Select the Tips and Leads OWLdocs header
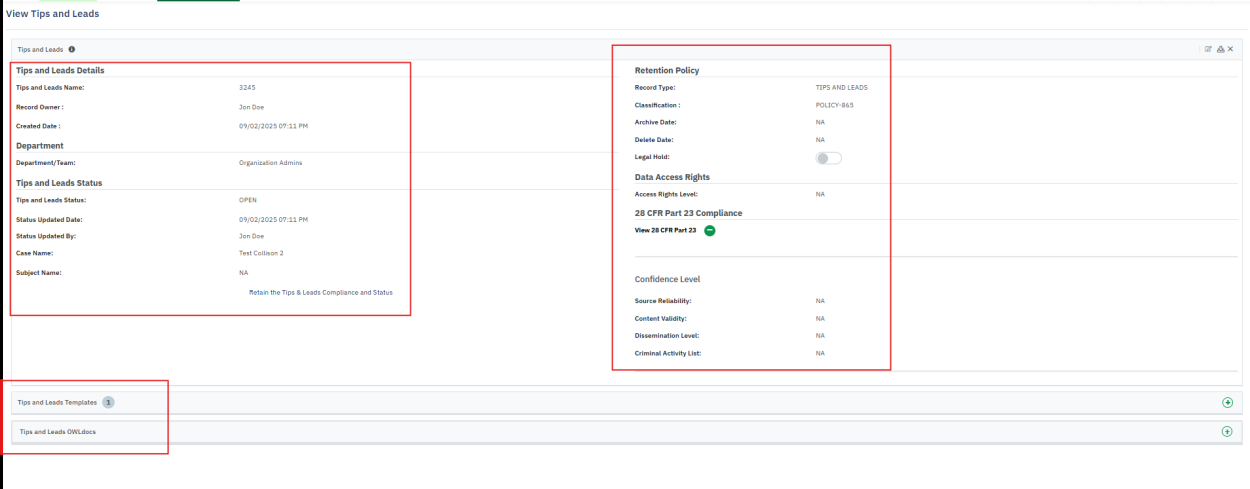This screenshot has height=489, width=1250. [x=58, y=432]
